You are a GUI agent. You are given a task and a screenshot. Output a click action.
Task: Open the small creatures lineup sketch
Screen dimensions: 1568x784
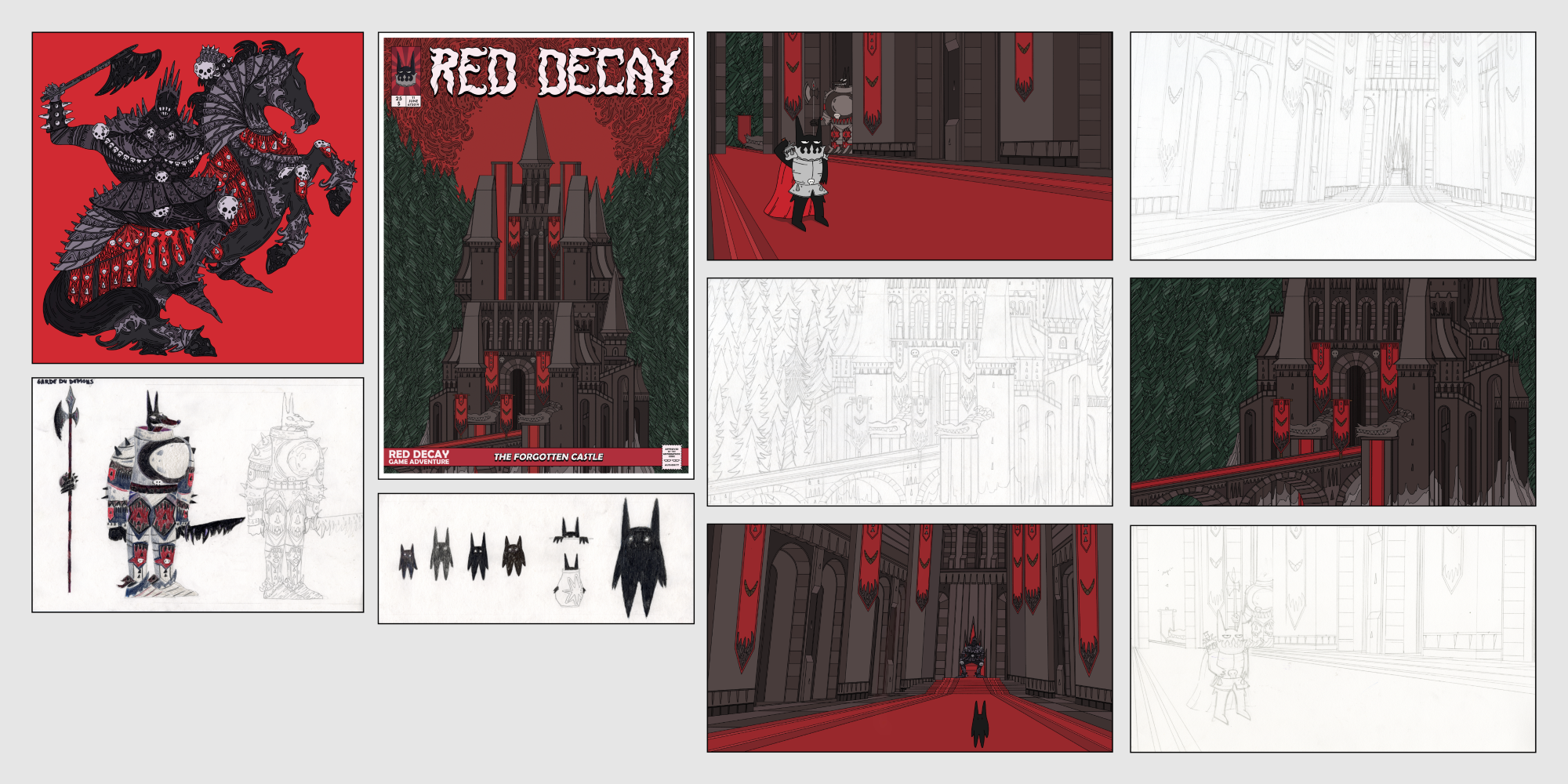coord(535,558)
